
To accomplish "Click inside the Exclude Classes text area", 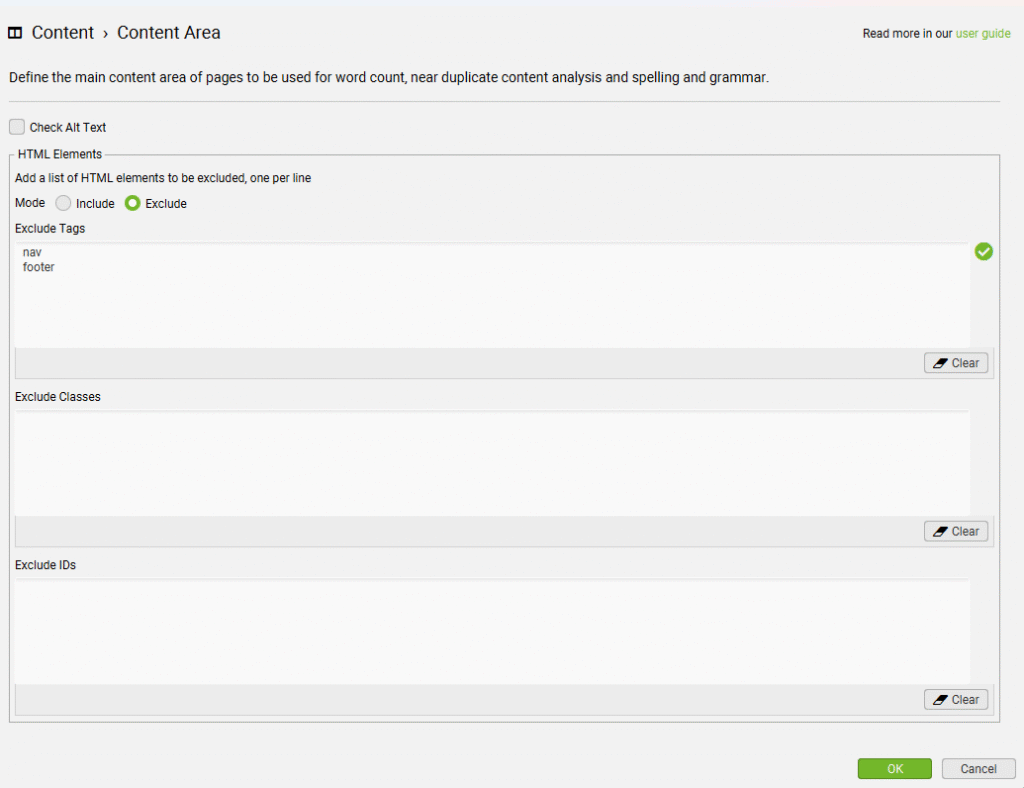I will pos(492,464).
